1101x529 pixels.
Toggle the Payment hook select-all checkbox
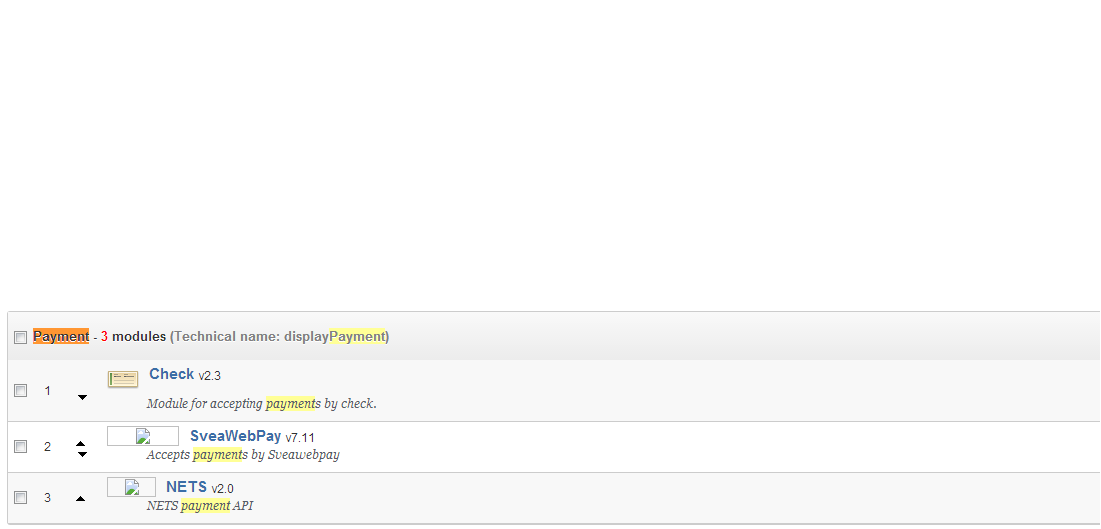tap(20, 338)
